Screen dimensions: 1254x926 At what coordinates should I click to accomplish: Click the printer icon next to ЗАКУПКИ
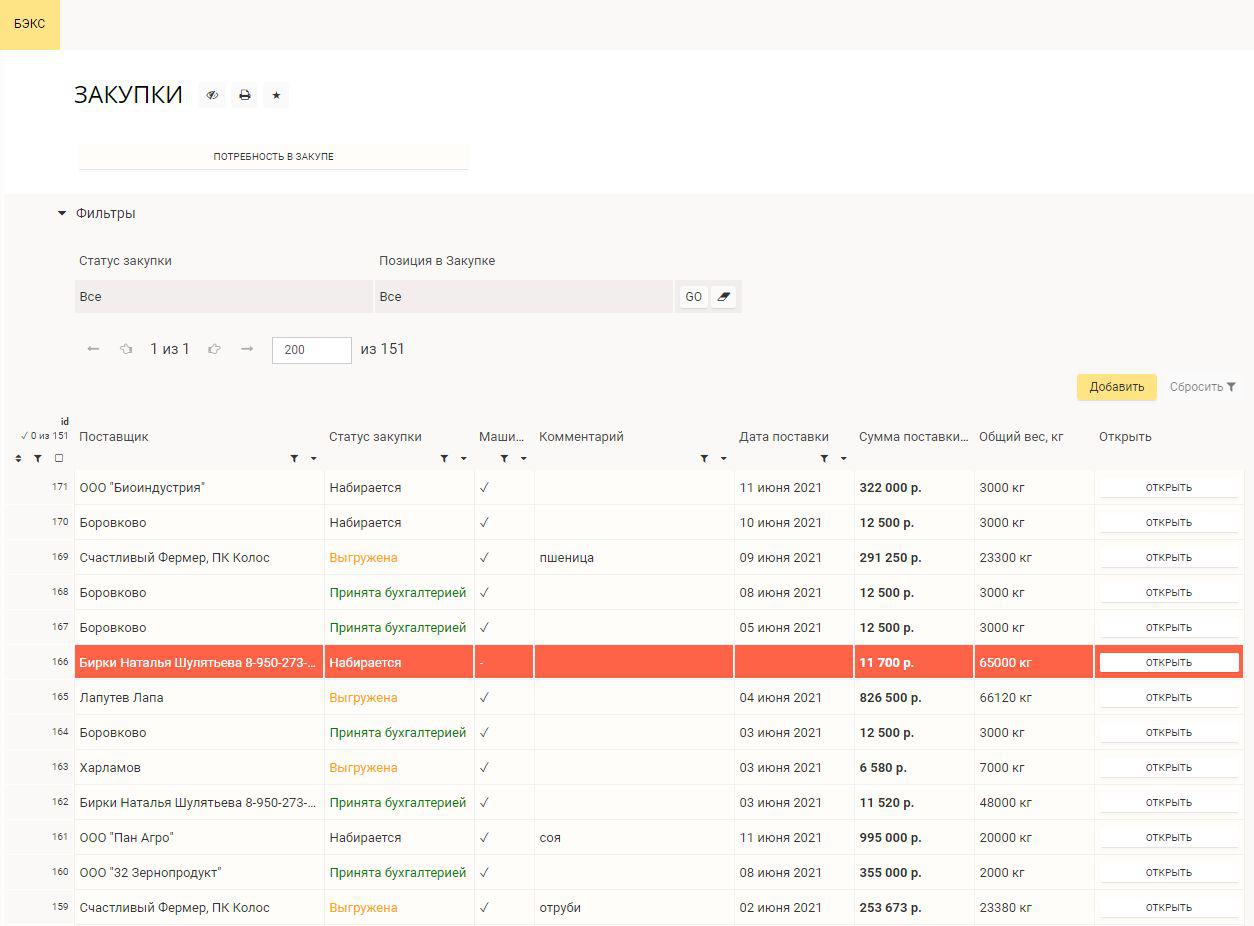[x=244, y=95]
